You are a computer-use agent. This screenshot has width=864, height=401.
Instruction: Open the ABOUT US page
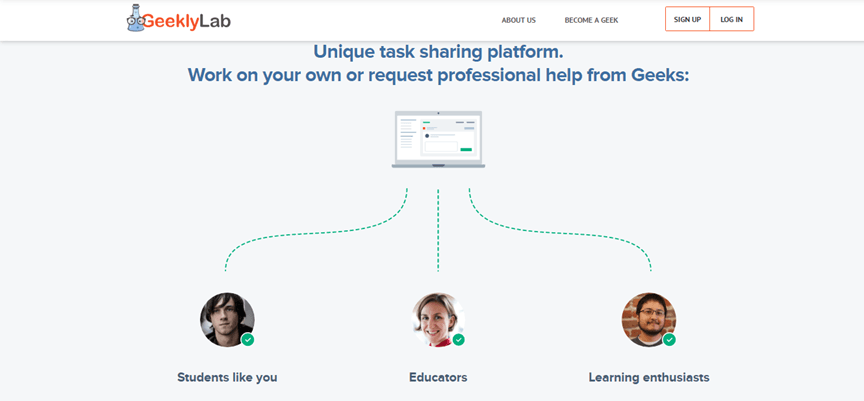519,20
